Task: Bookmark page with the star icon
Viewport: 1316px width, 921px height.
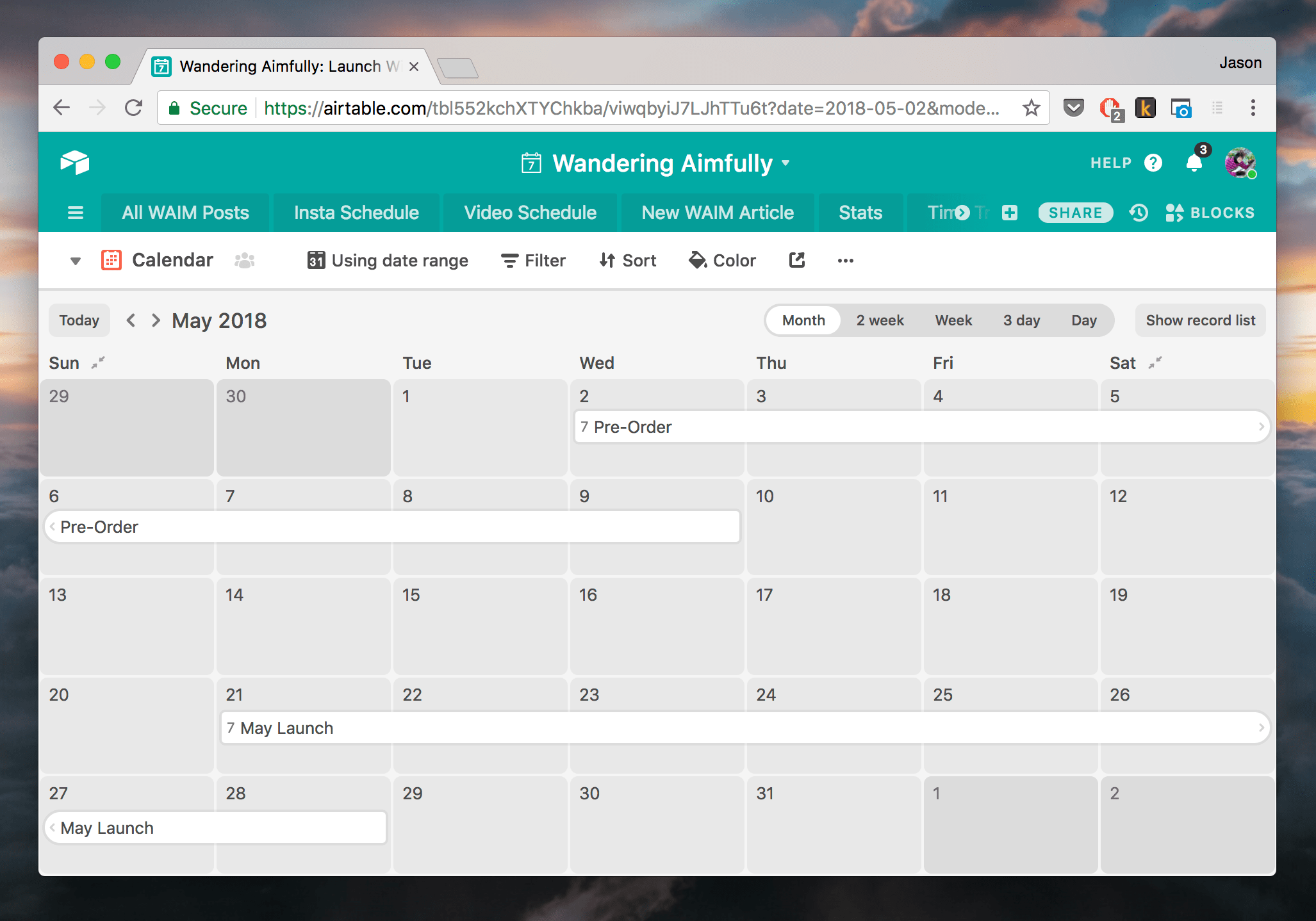Action: pyautogui.click(x=1031, y=108)
